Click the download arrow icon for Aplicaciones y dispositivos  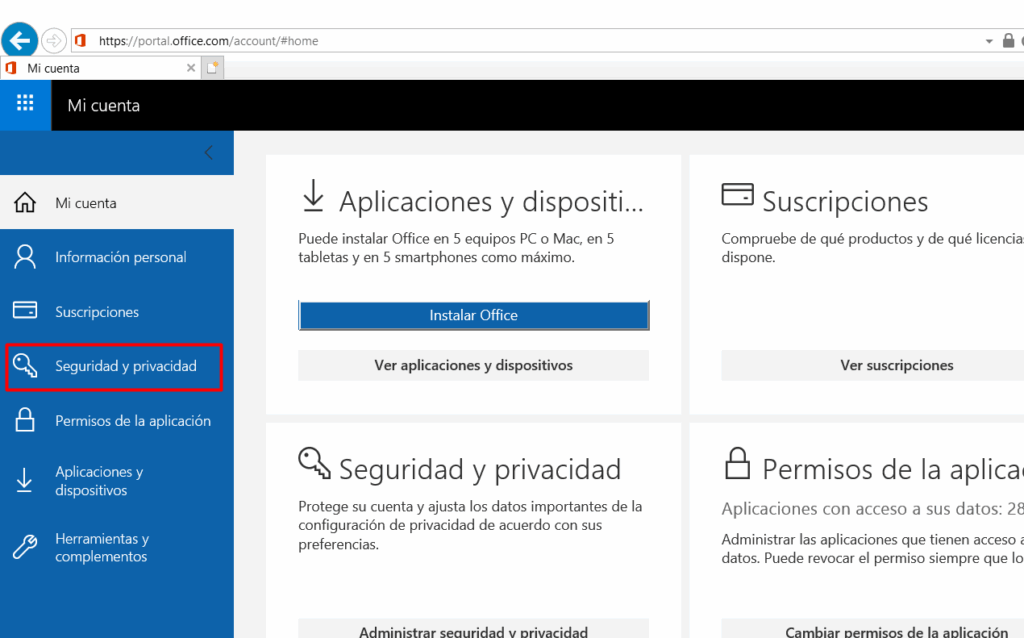[26, 481]
